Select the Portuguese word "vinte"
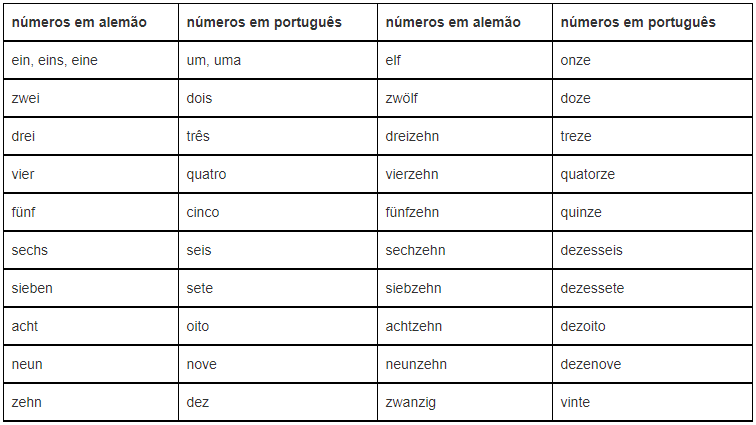This screenshot has width=756, height=425. click(575, 403)
